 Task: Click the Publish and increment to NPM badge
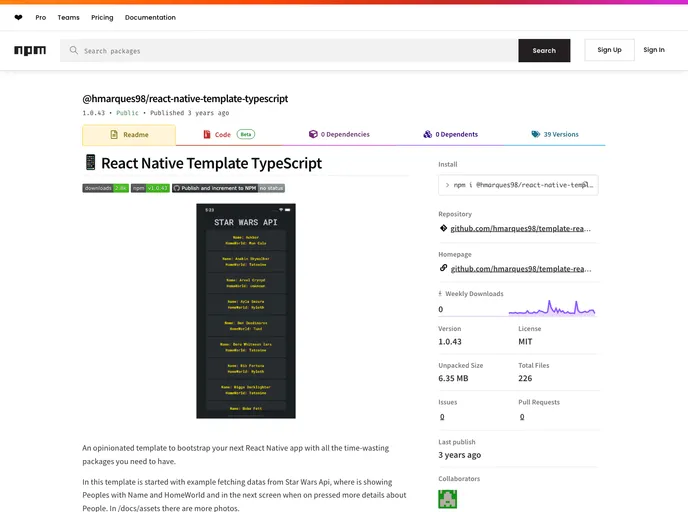(228, 188)
